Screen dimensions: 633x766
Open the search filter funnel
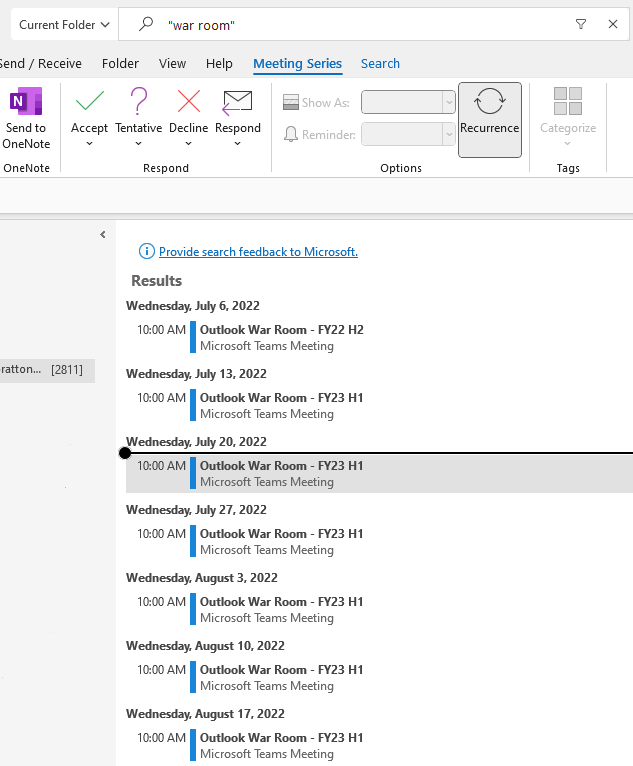point(581,24)
